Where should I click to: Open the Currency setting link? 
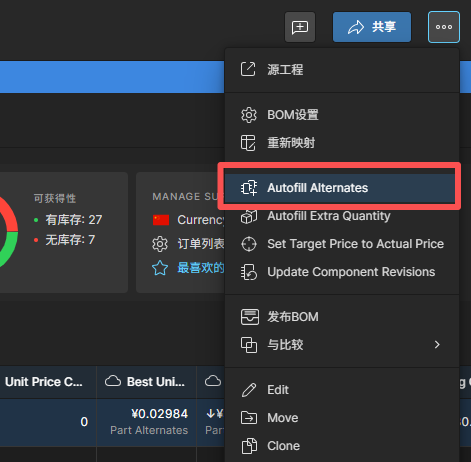tap(201, 220)
